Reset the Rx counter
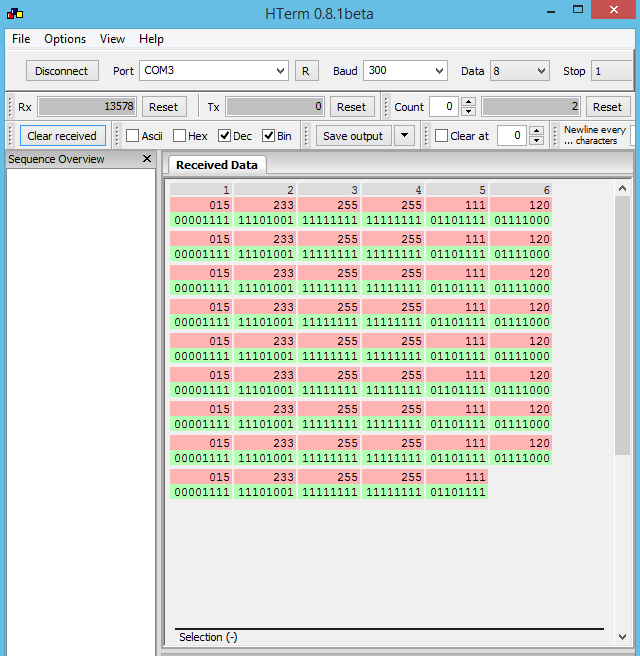 pos(164,107)
